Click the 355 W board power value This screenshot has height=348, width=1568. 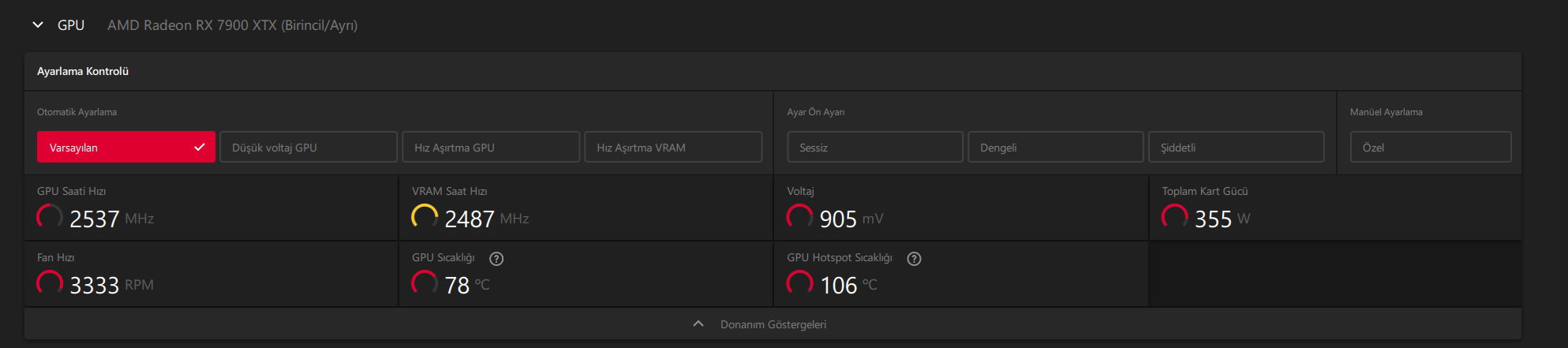(x=1222, y=219)
